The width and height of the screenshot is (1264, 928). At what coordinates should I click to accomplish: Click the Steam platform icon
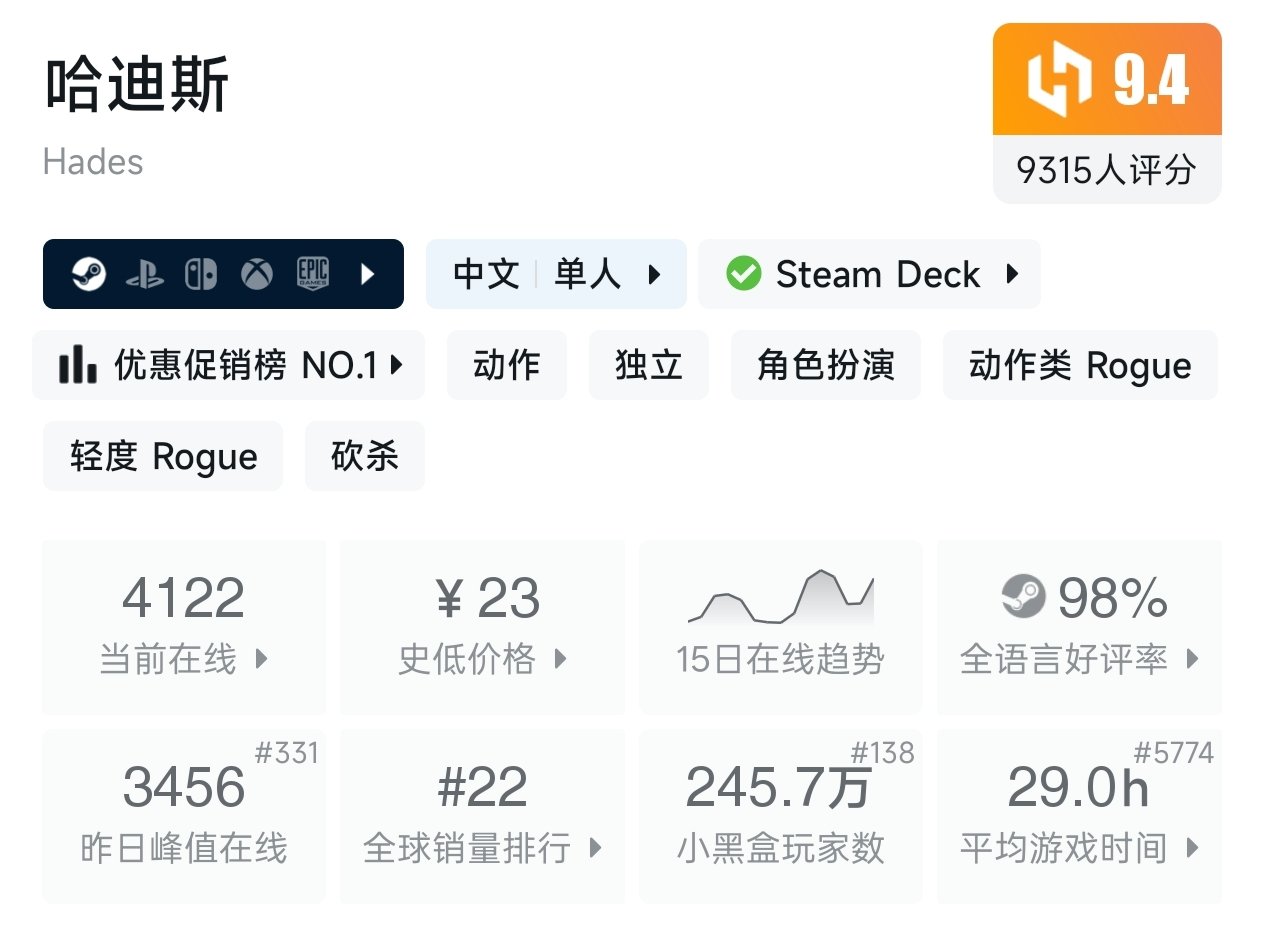[89, 274]
